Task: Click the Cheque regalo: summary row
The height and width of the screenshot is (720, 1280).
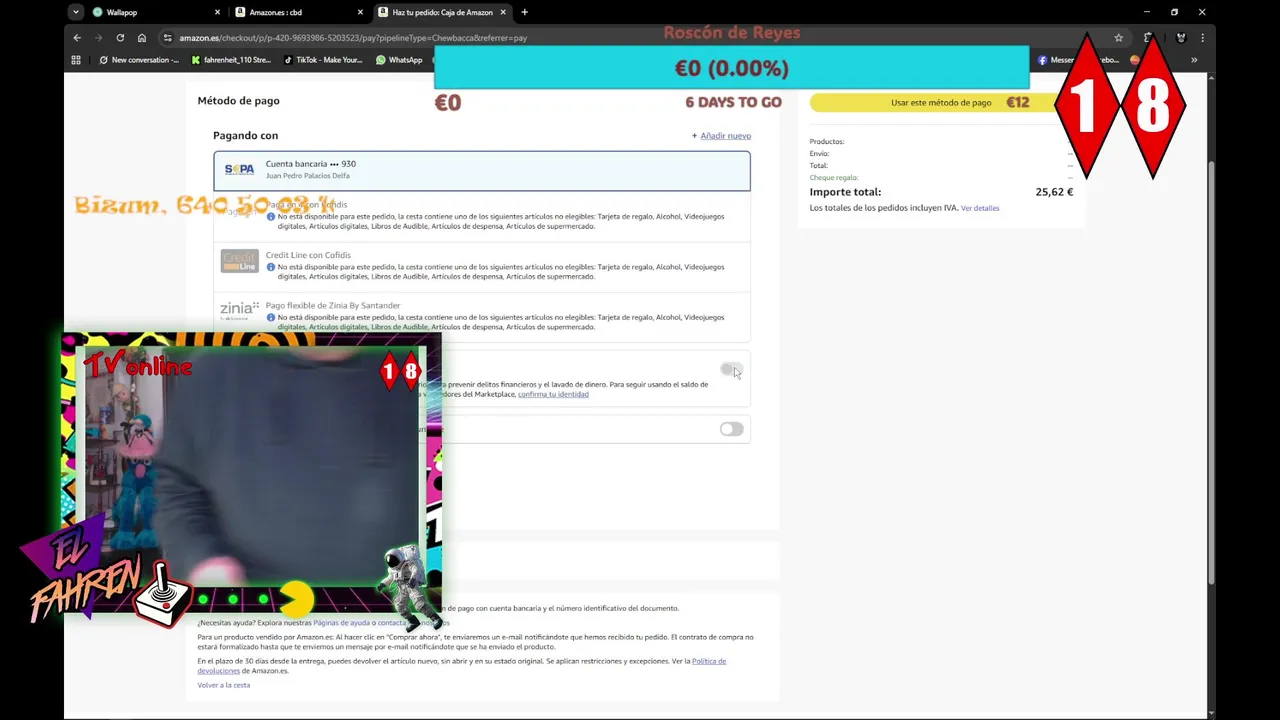Action: 941,178
